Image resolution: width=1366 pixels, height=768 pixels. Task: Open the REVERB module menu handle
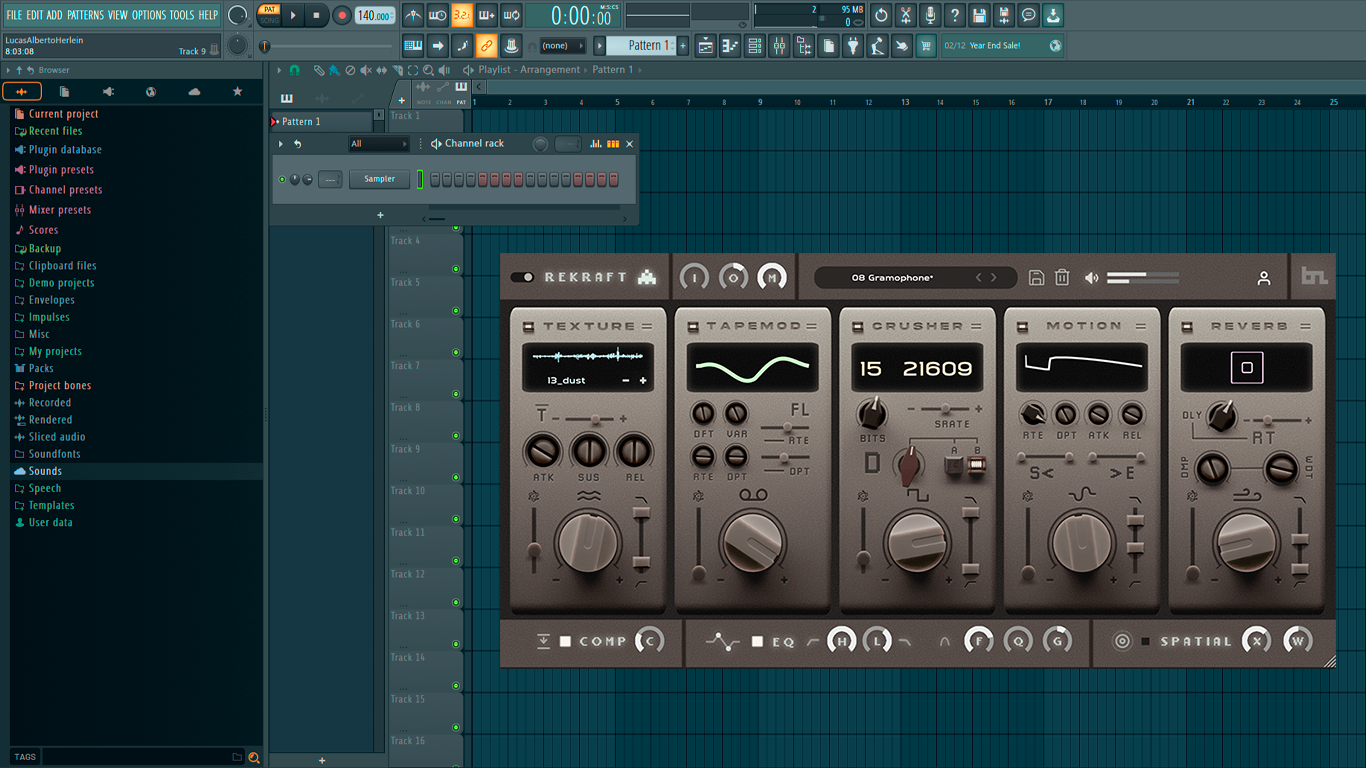(x=1305, y=326)
